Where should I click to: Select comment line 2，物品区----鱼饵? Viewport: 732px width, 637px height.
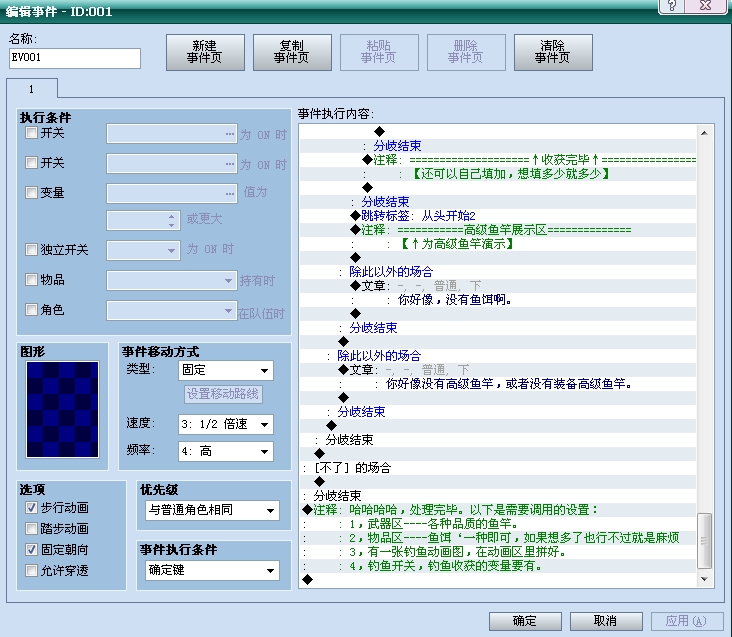498,538
